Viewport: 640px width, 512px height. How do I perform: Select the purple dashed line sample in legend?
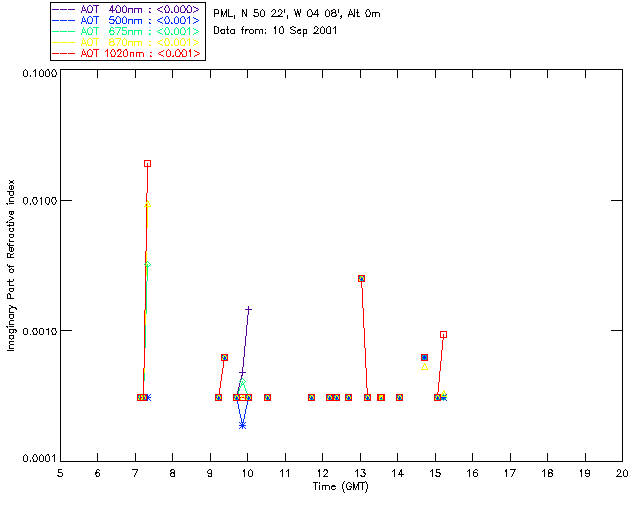click(x=64, y=9)
